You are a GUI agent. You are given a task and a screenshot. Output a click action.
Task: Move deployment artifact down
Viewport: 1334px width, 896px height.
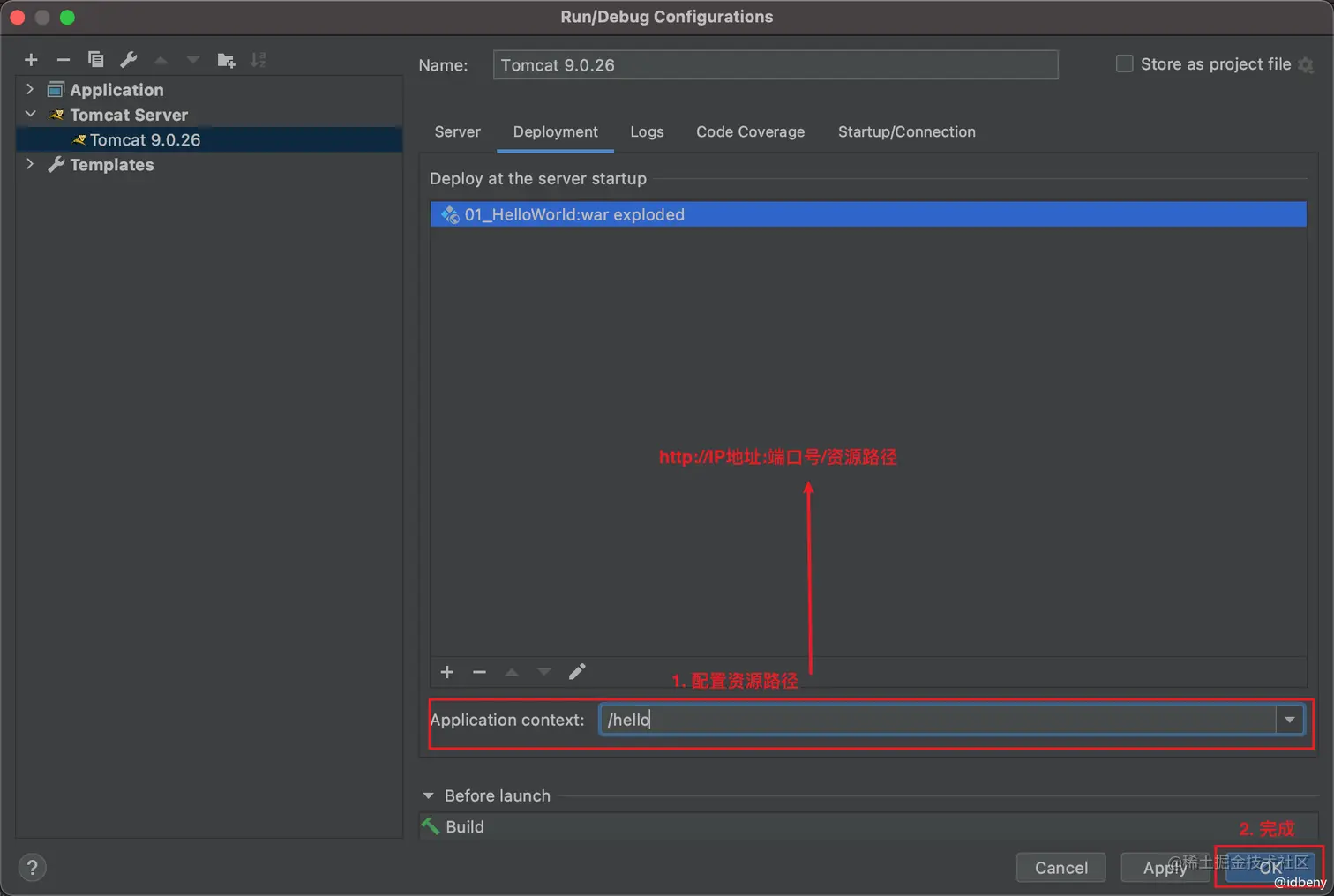click(544, 672)
